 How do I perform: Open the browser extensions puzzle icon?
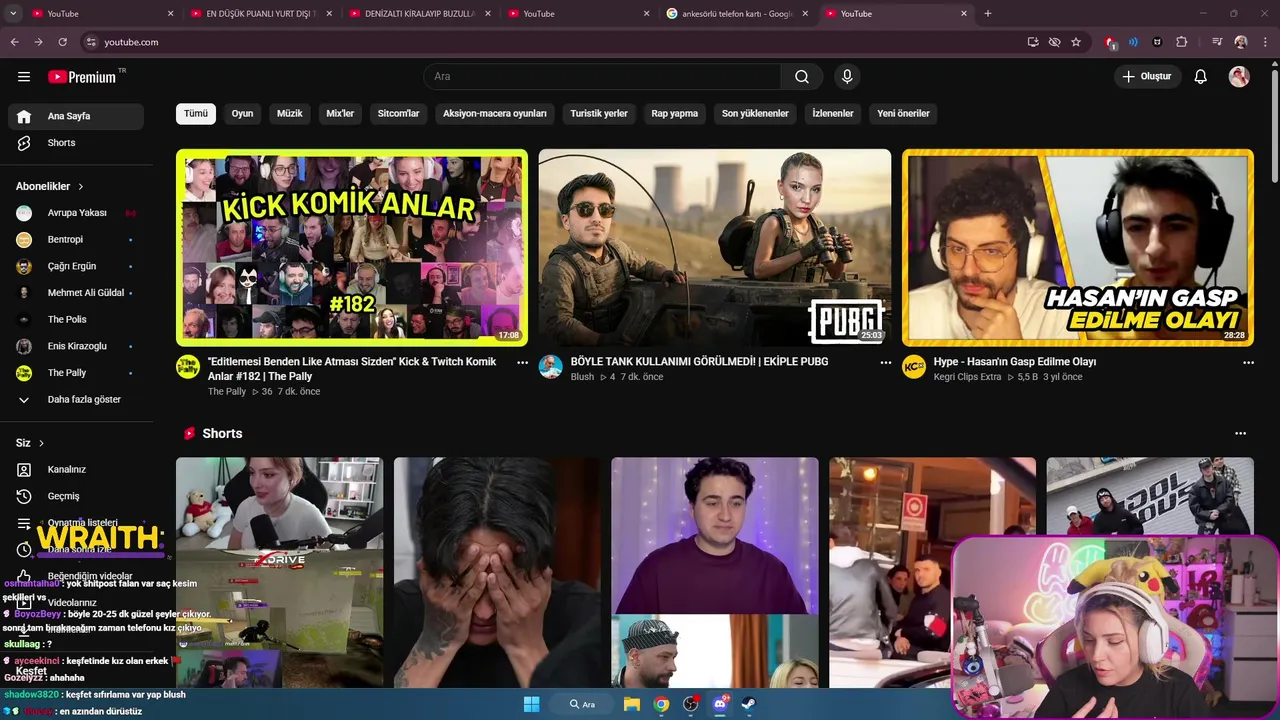[x=1182, y=42]
